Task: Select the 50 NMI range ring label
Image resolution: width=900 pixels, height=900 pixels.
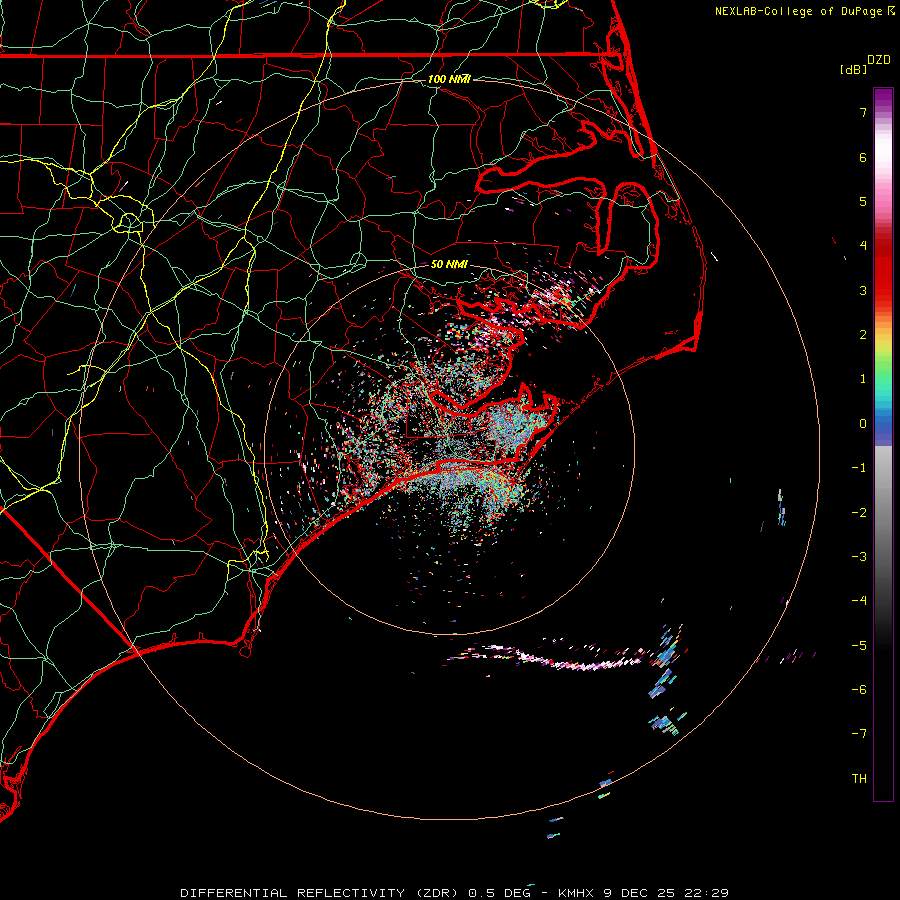Action: click(x=449, y=264)
